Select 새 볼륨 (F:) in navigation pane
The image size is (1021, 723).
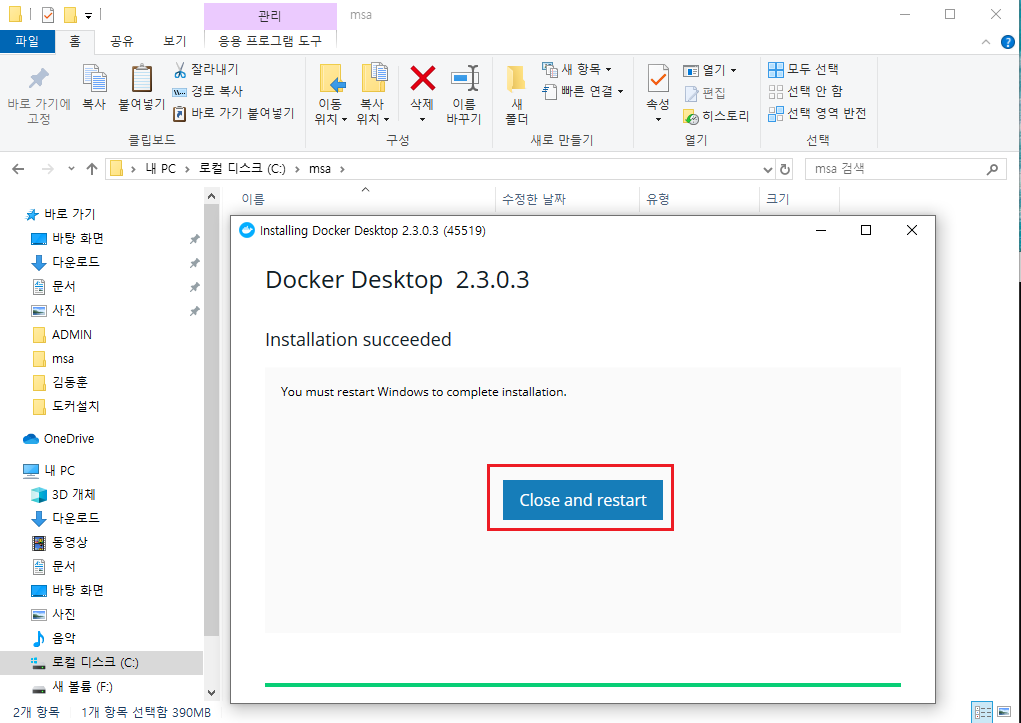pos(82,687)
